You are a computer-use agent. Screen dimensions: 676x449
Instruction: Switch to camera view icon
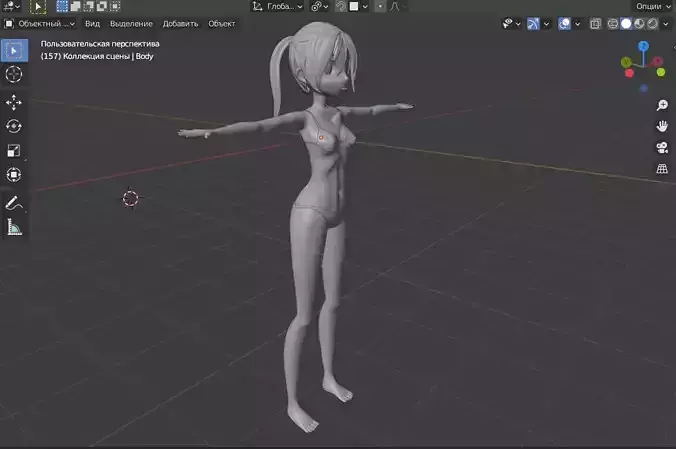[662, 147]
